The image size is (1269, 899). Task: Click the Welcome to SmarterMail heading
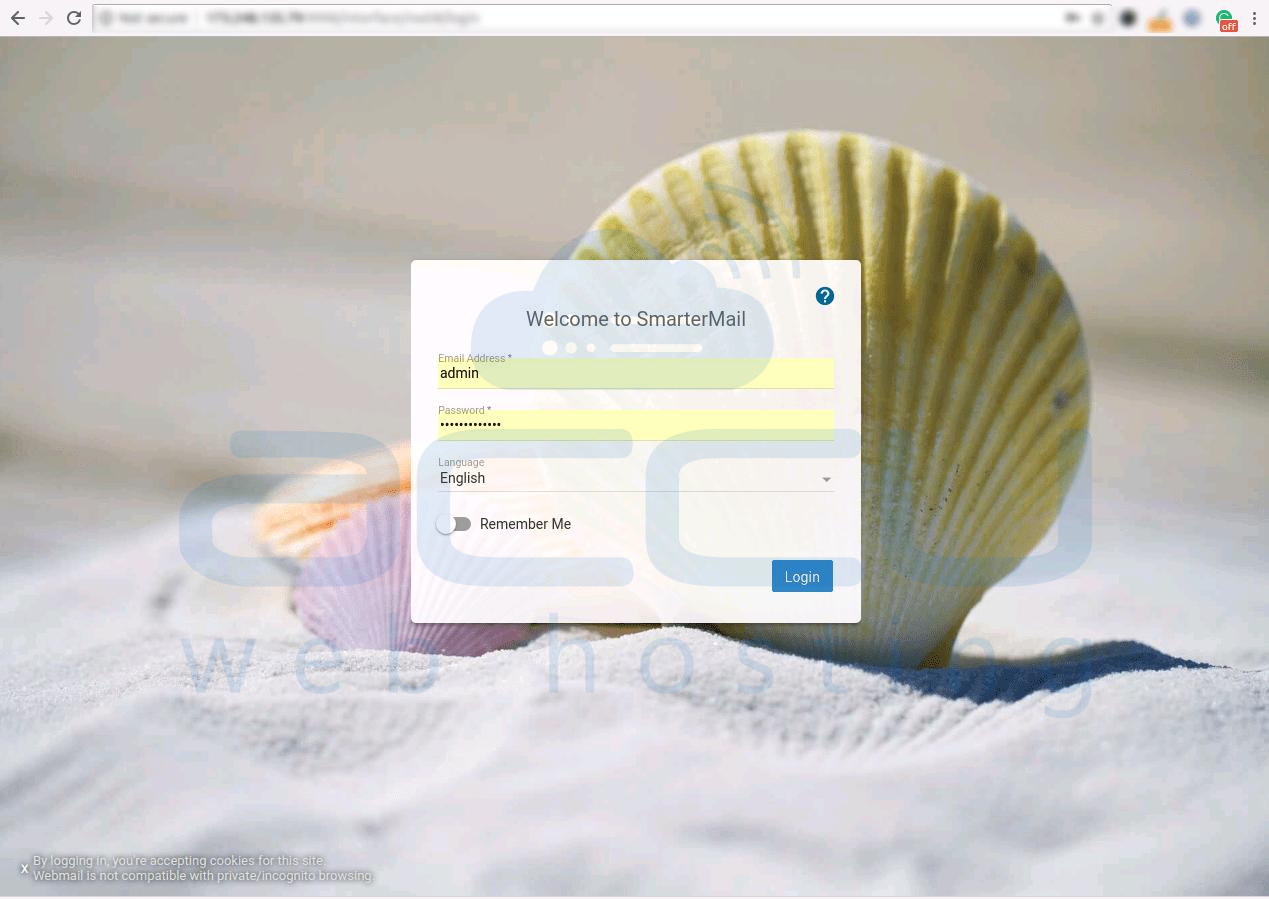(636, 319)
